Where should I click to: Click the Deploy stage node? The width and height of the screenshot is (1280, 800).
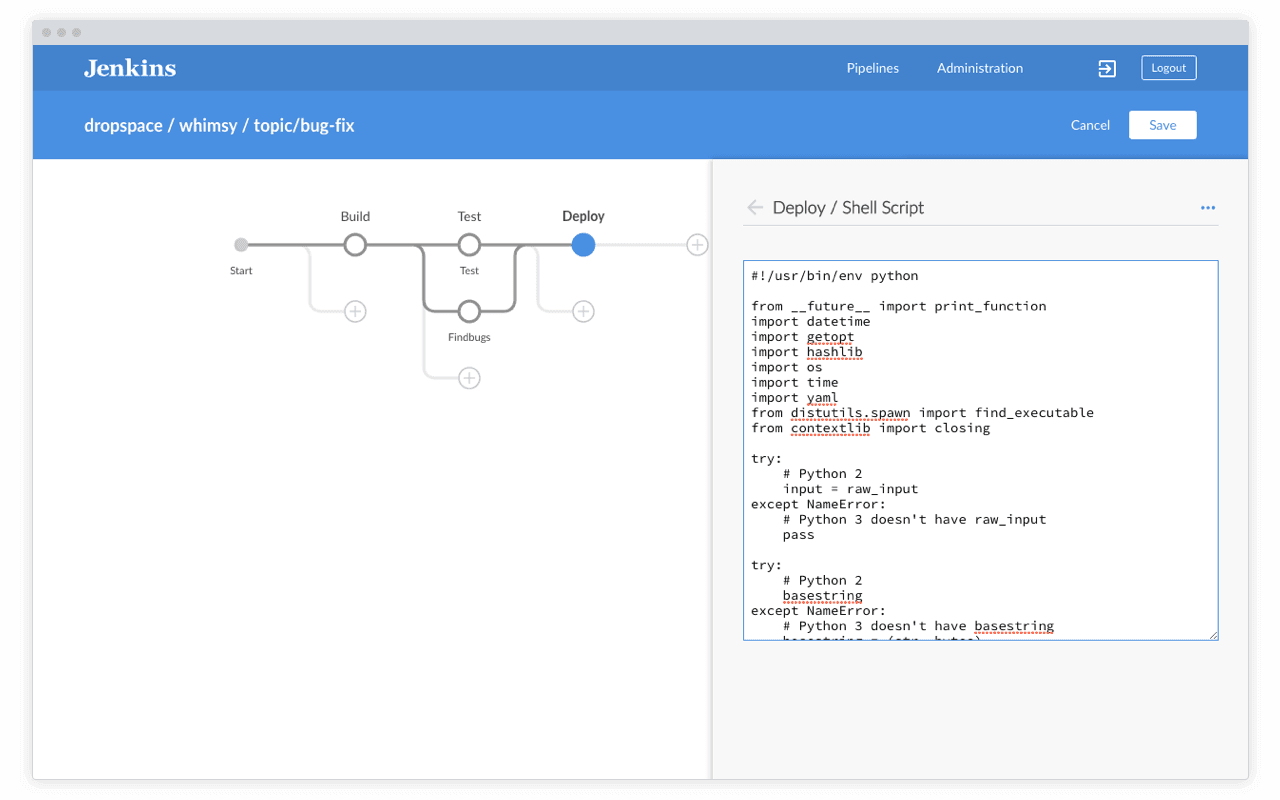click(x=583, y=245)
